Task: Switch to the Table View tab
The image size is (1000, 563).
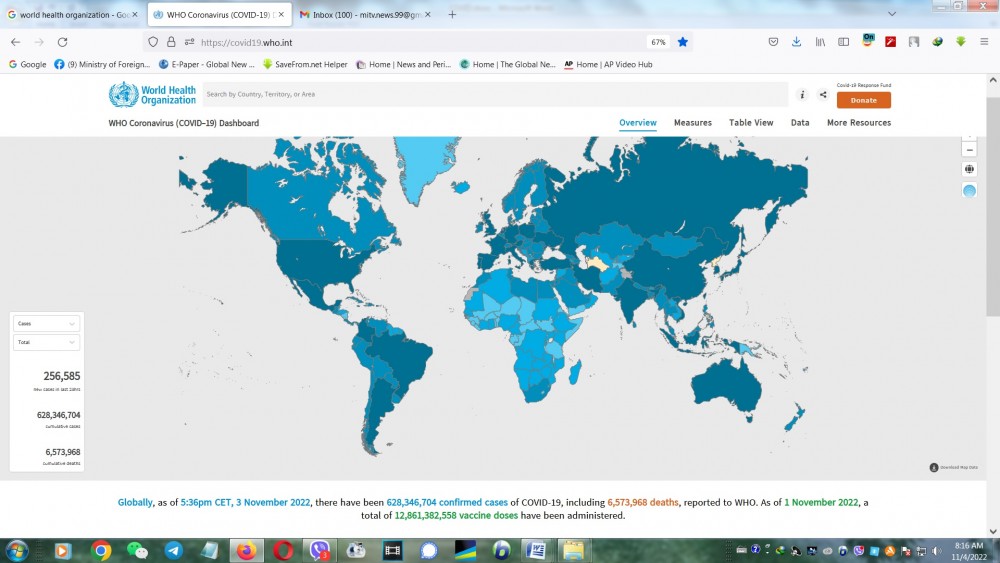Action: pyautogui.click(x=750, y=123)
